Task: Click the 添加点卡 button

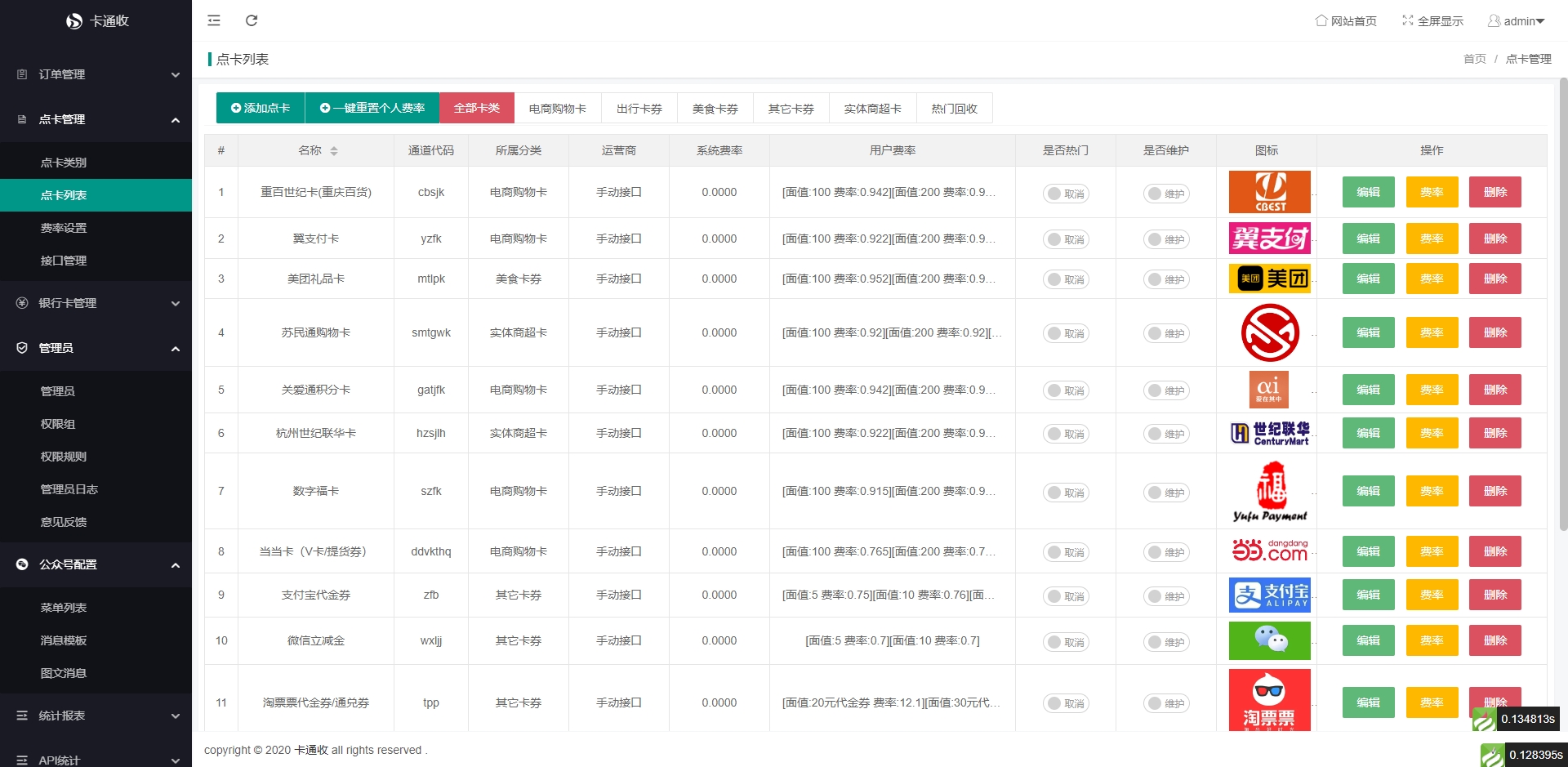Action: 260,108
